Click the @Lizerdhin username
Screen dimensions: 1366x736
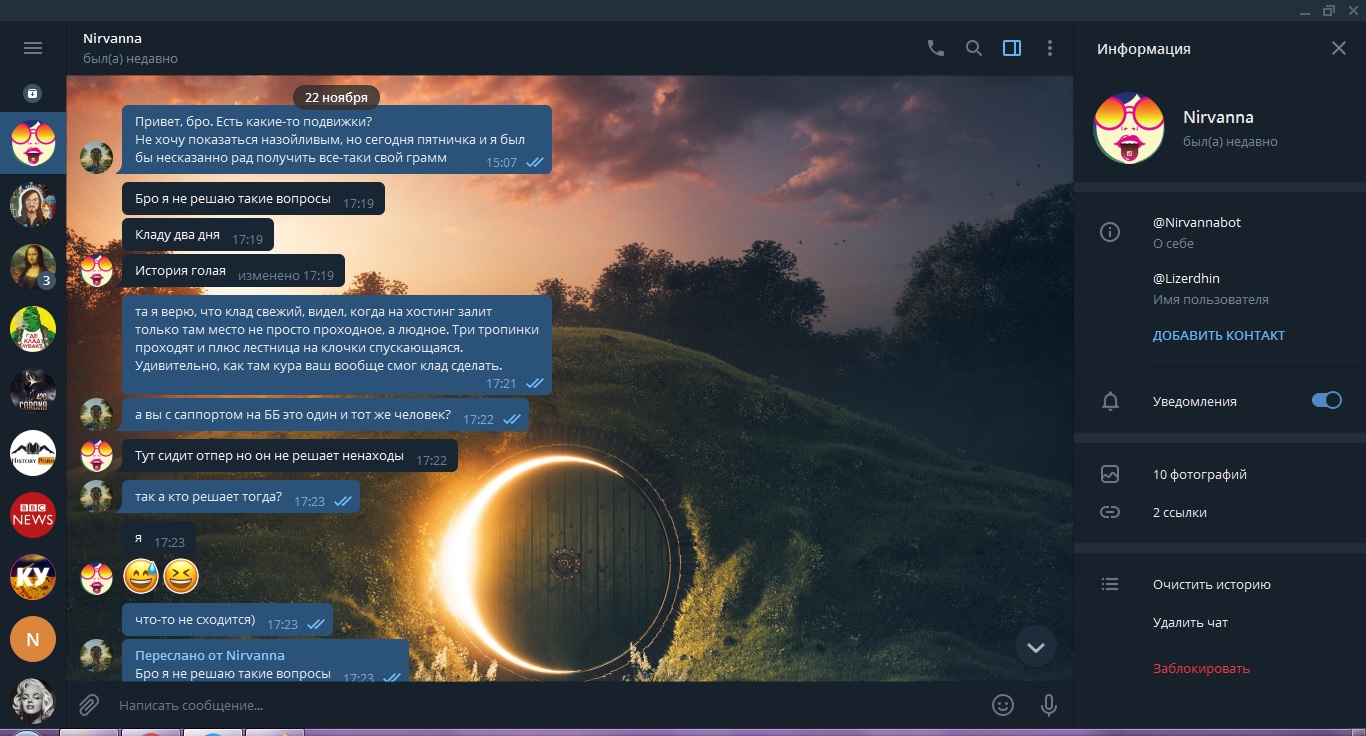(1186, 278)
